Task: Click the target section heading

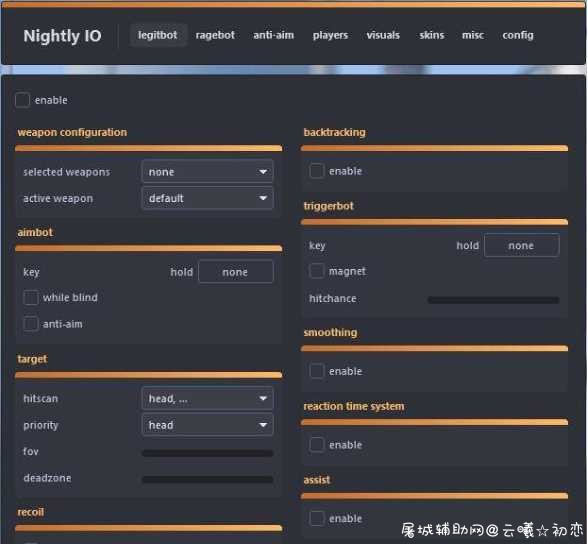Action: click(32, 359)
